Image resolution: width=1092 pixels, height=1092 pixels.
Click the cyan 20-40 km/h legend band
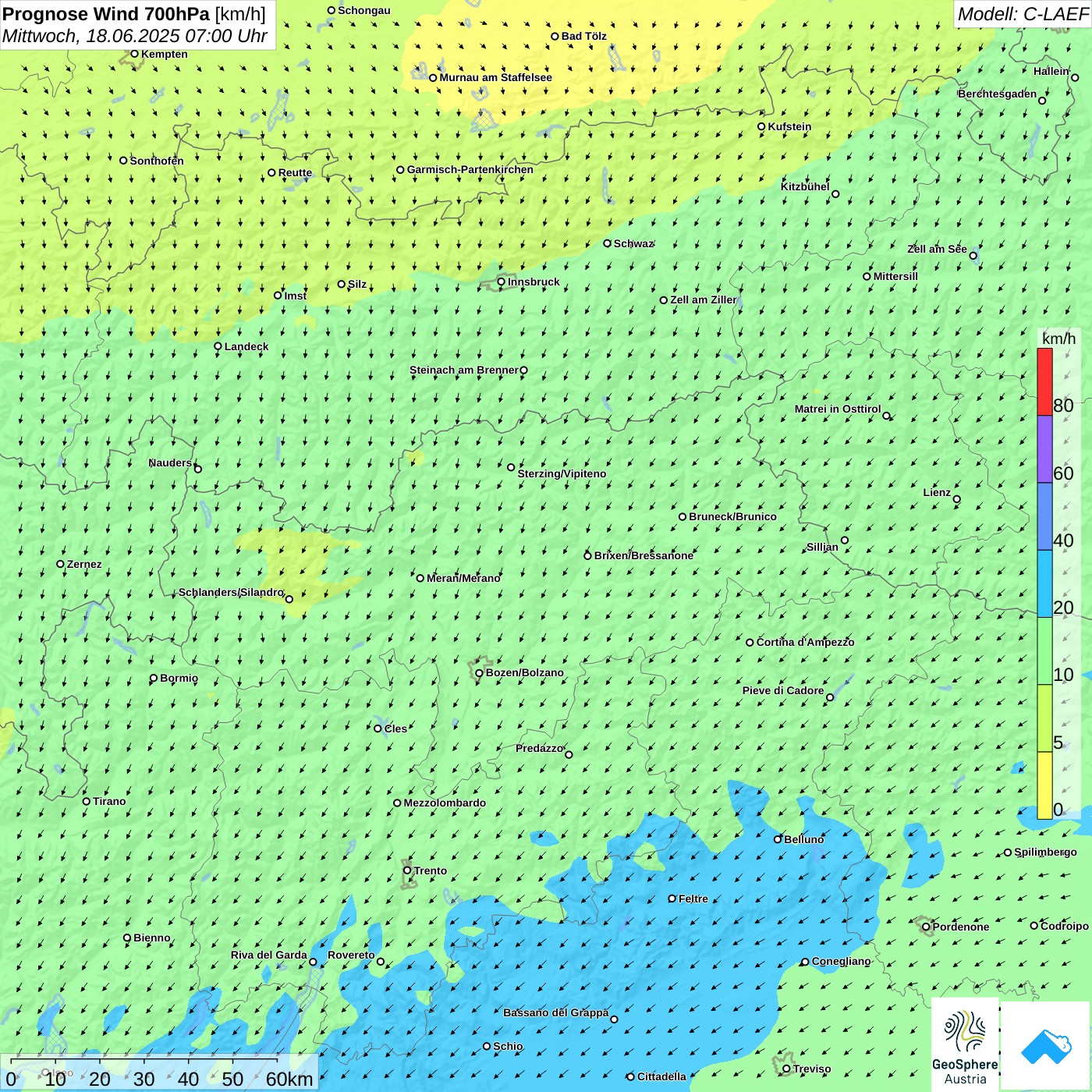click(x=1044, y=584)
